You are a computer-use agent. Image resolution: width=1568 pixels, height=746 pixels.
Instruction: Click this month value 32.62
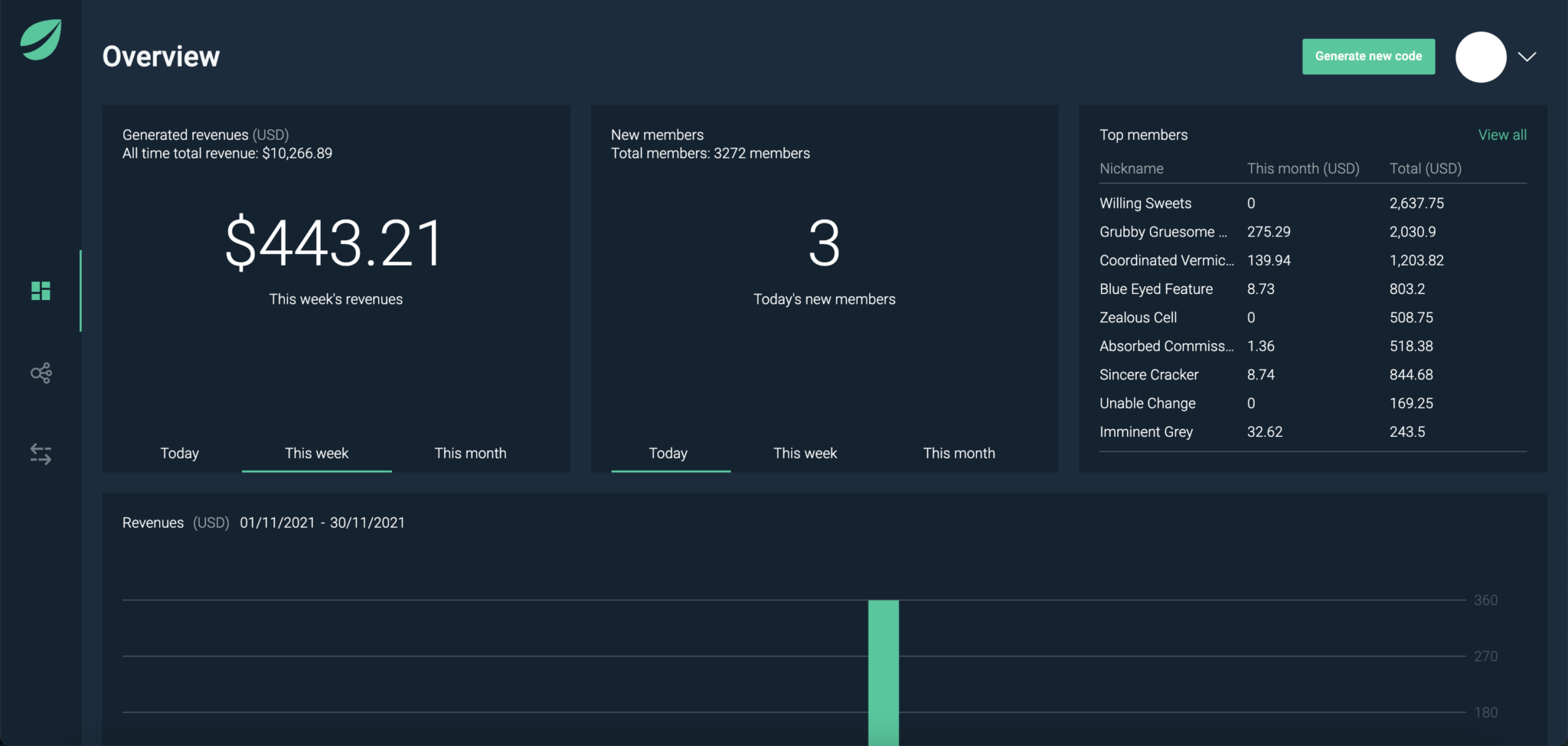coord(1265,432)
